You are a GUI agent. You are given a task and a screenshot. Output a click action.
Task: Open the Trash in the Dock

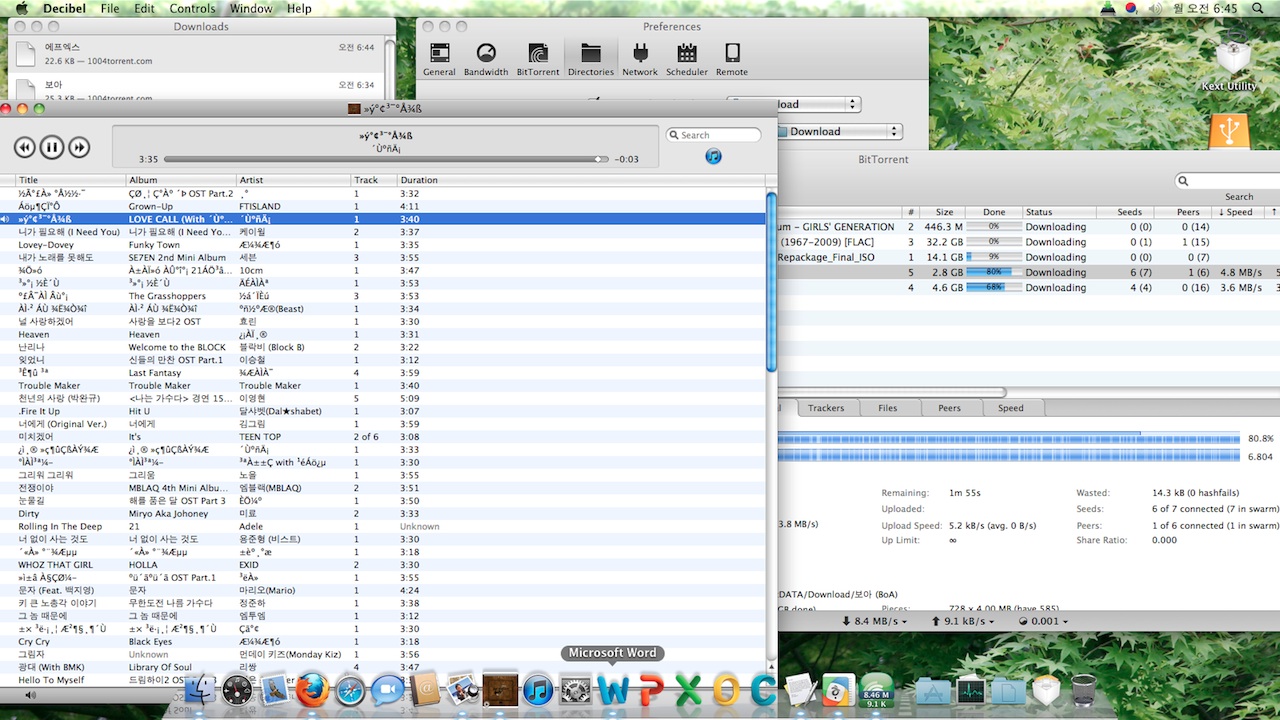click(1084, 690)
